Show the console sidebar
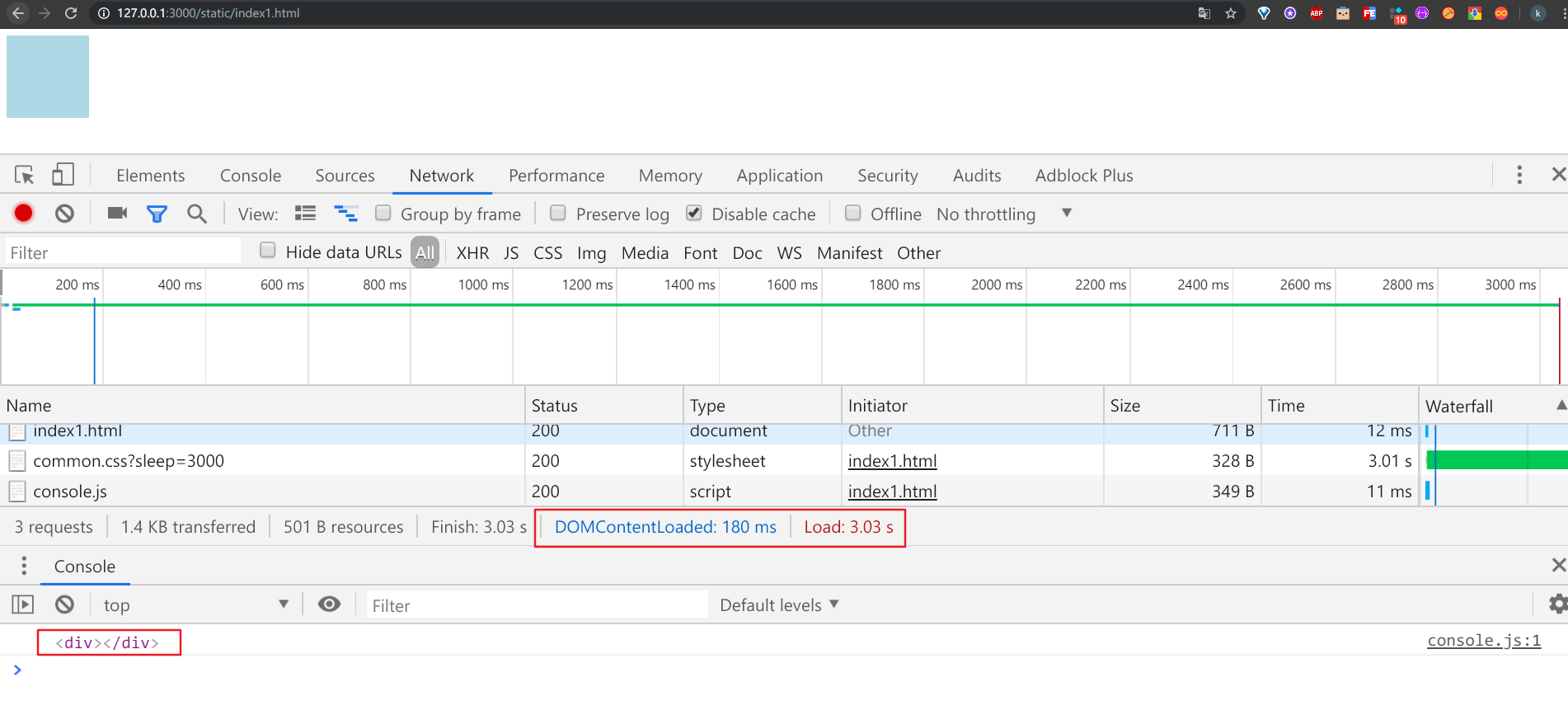The width and height of the screenshot is (1568, 715). (23, 604)
